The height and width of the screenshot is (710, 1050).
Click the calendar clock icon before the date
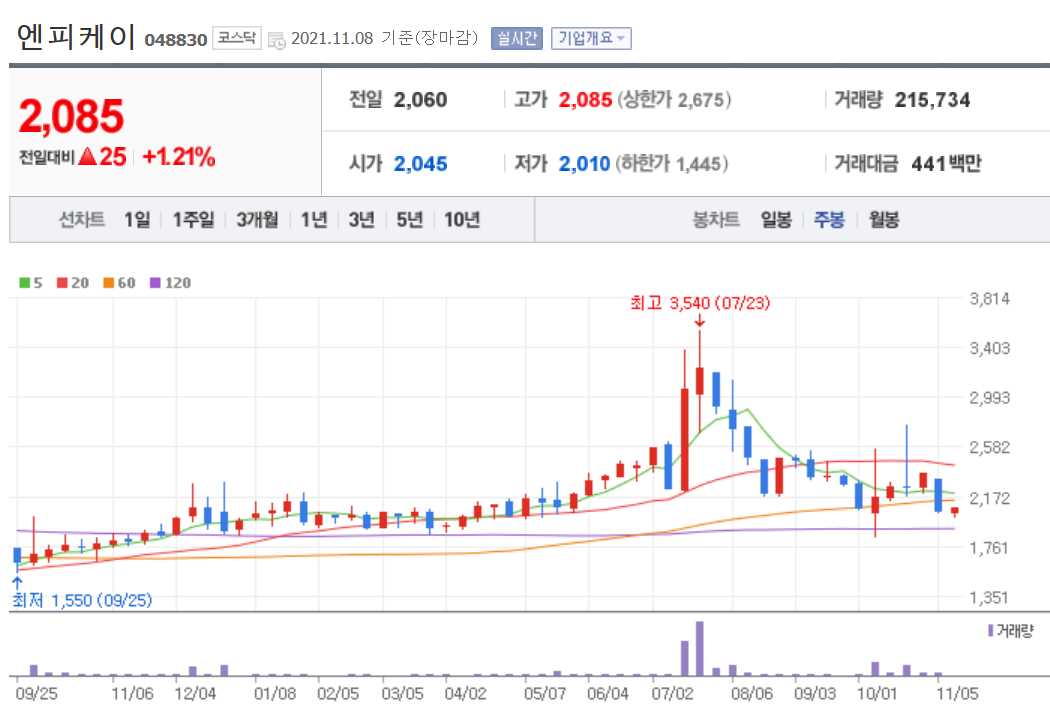pos(276,40)
